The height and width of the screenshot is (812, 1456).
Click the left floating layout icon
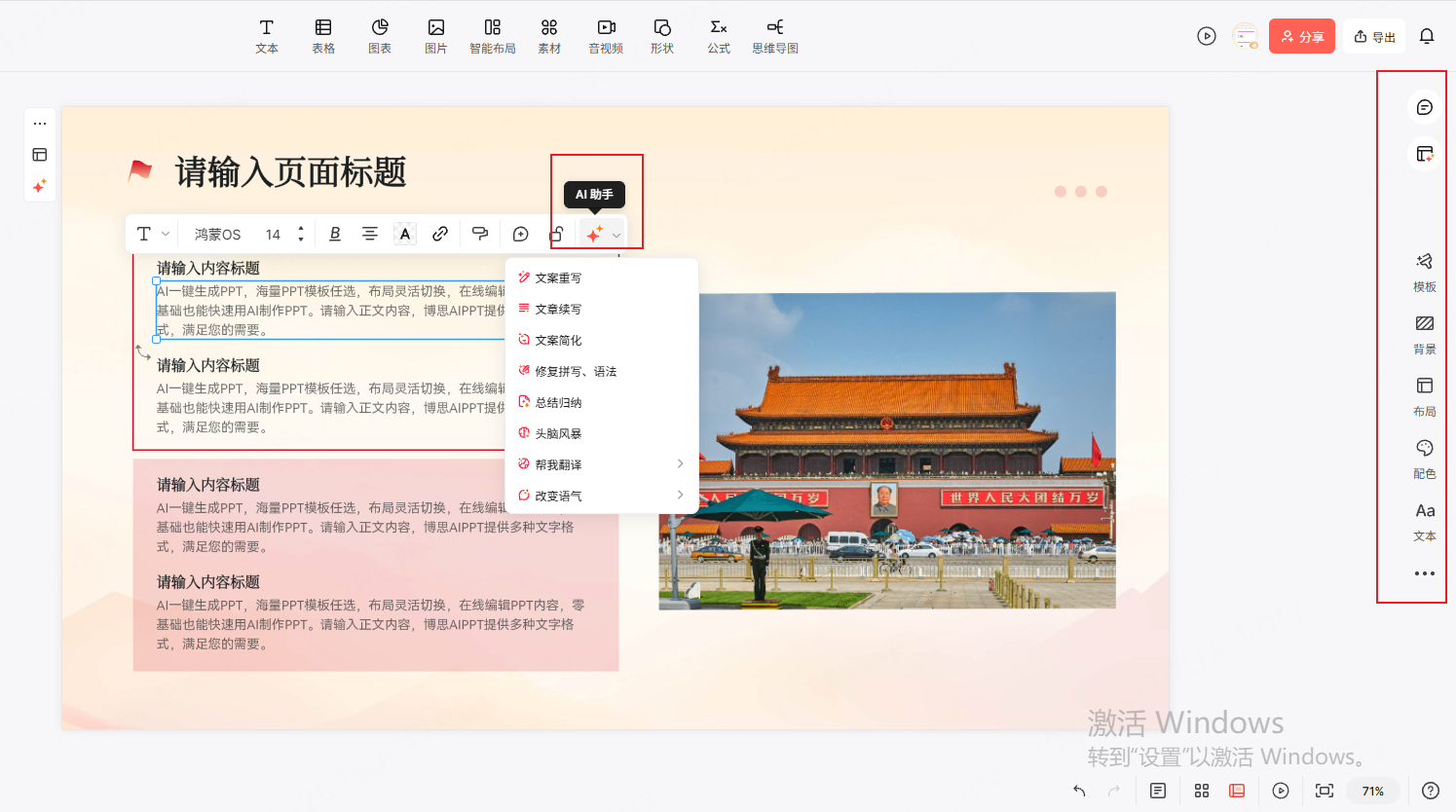tap(40, 155)
